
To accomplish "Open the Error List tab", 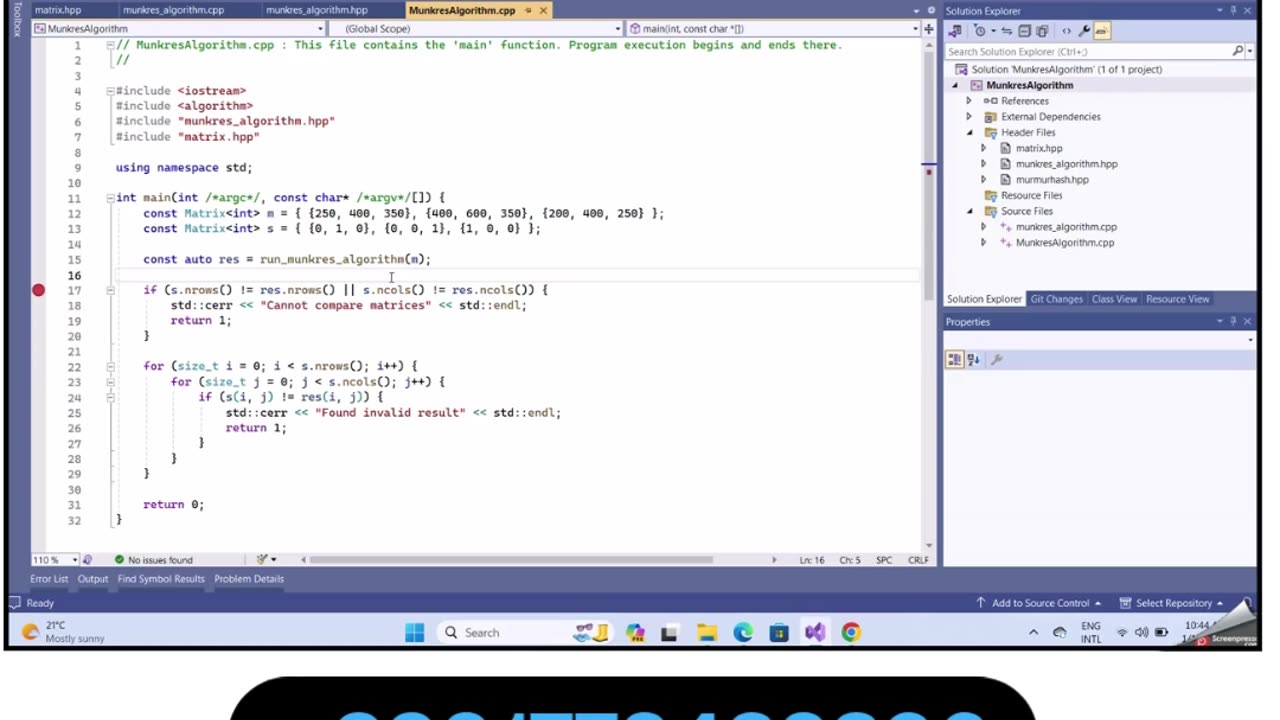I will [x=49, y=579].
